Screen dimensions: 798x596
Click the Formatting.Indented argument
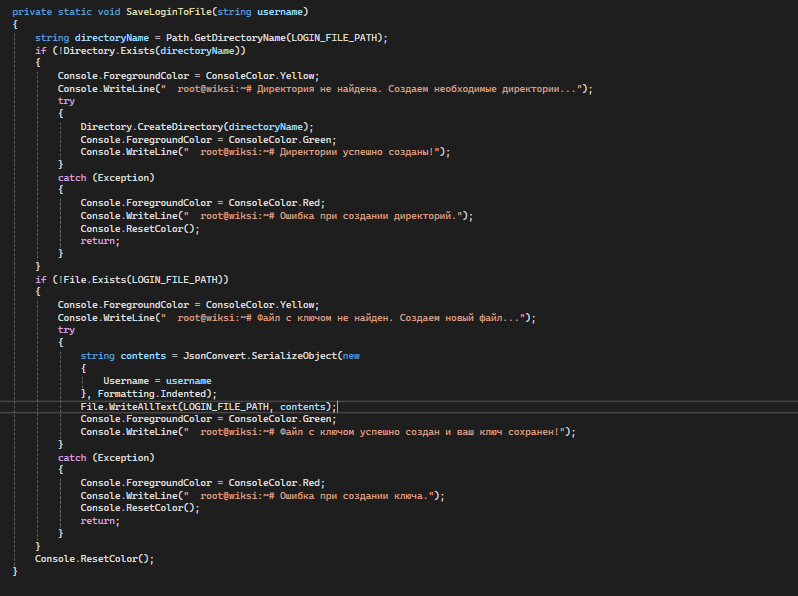coord(152,393)
